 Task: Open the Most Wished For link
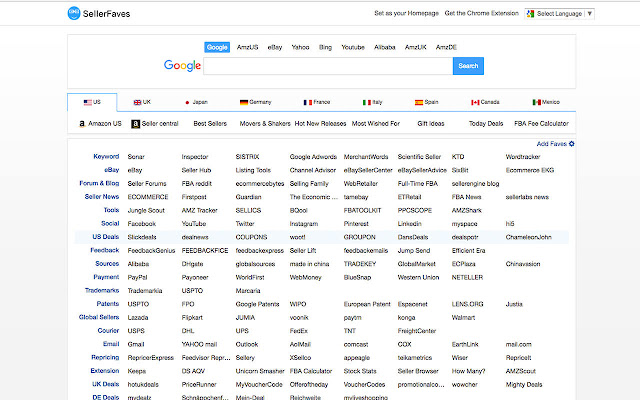[376, 124]
